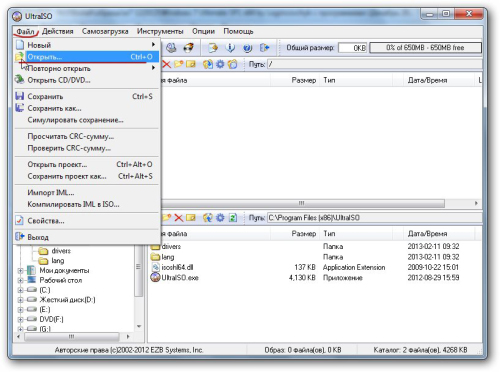
Task: Click the Общий размер 0KB field
Action: 353,48
